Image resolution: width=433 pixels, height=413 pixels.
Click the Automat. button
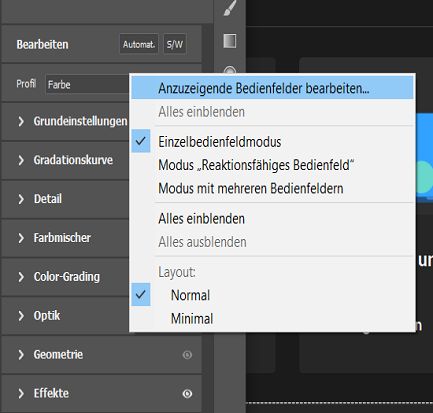pos(139,44)
